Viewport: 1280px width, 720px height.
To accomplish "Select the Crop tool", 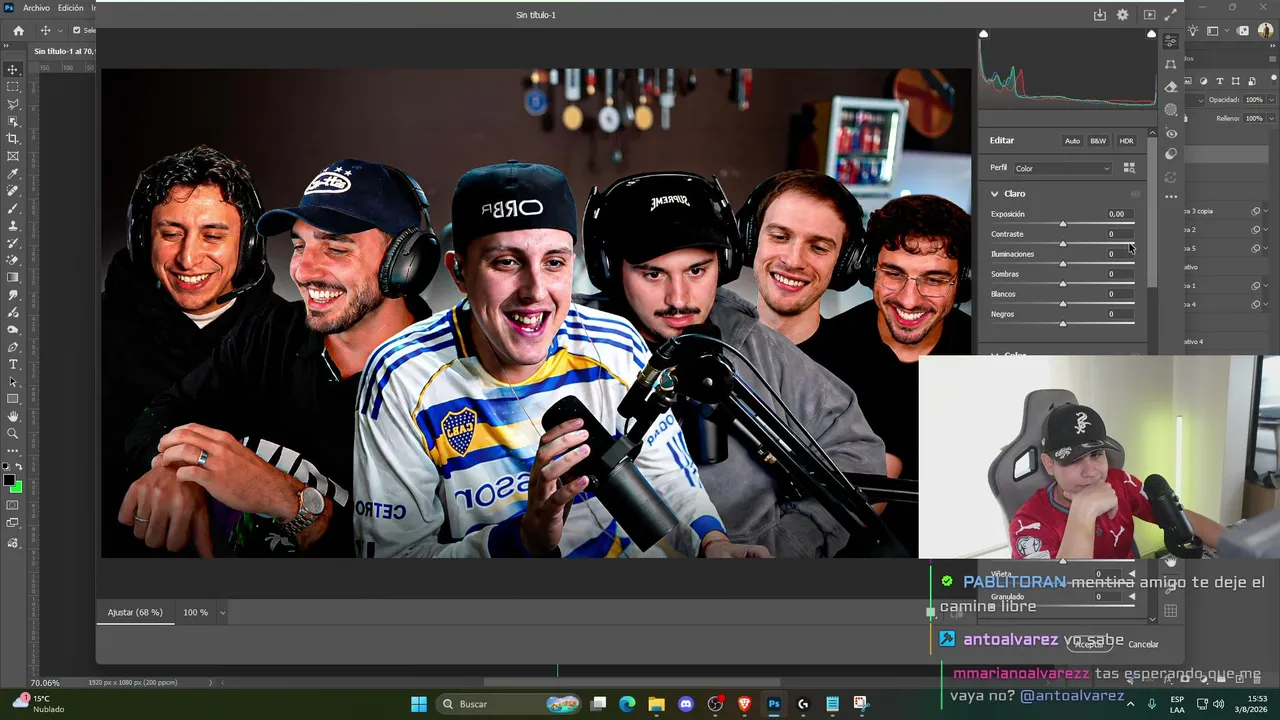I will coord(13,139).
